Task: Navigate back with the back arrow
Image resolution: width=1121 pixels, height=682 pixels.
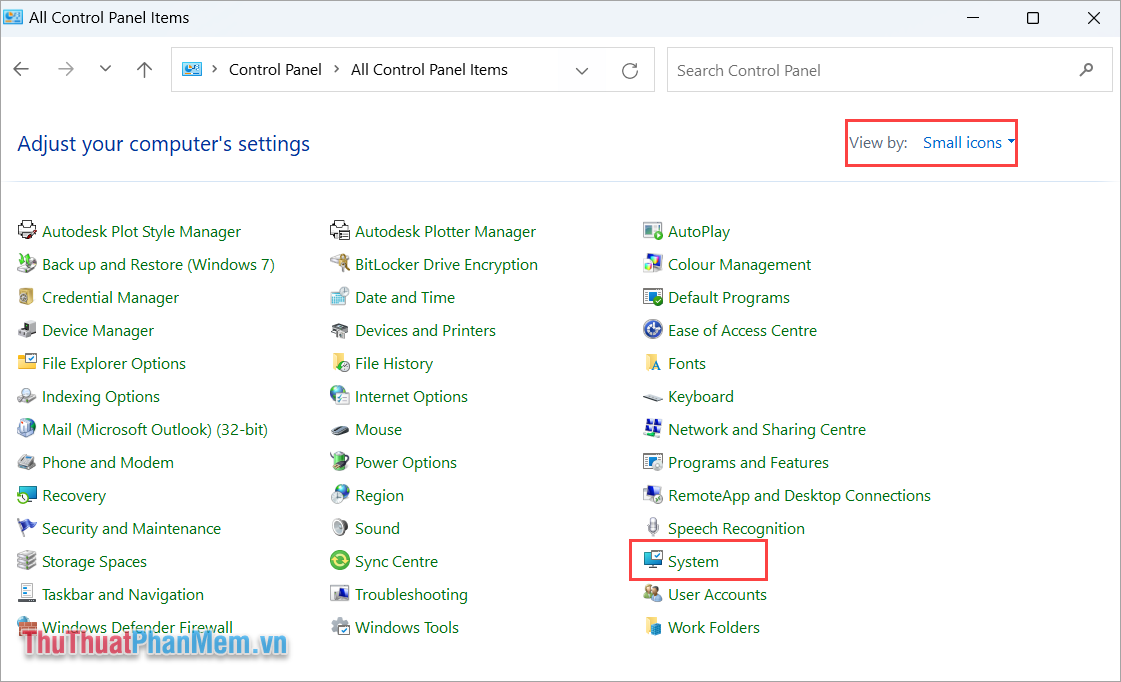Action: click(x=21, y=69)
